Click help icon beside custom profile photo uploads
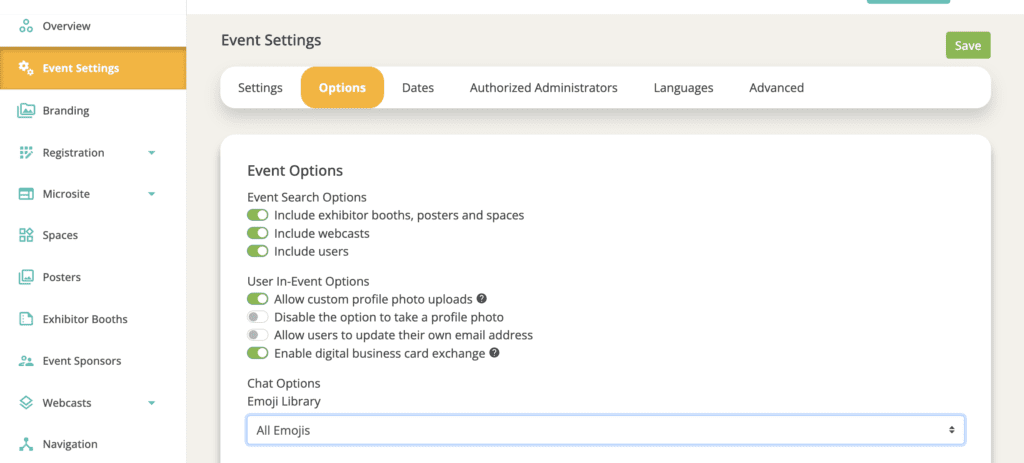This screenshot has height=463, width=1024. 482,298
